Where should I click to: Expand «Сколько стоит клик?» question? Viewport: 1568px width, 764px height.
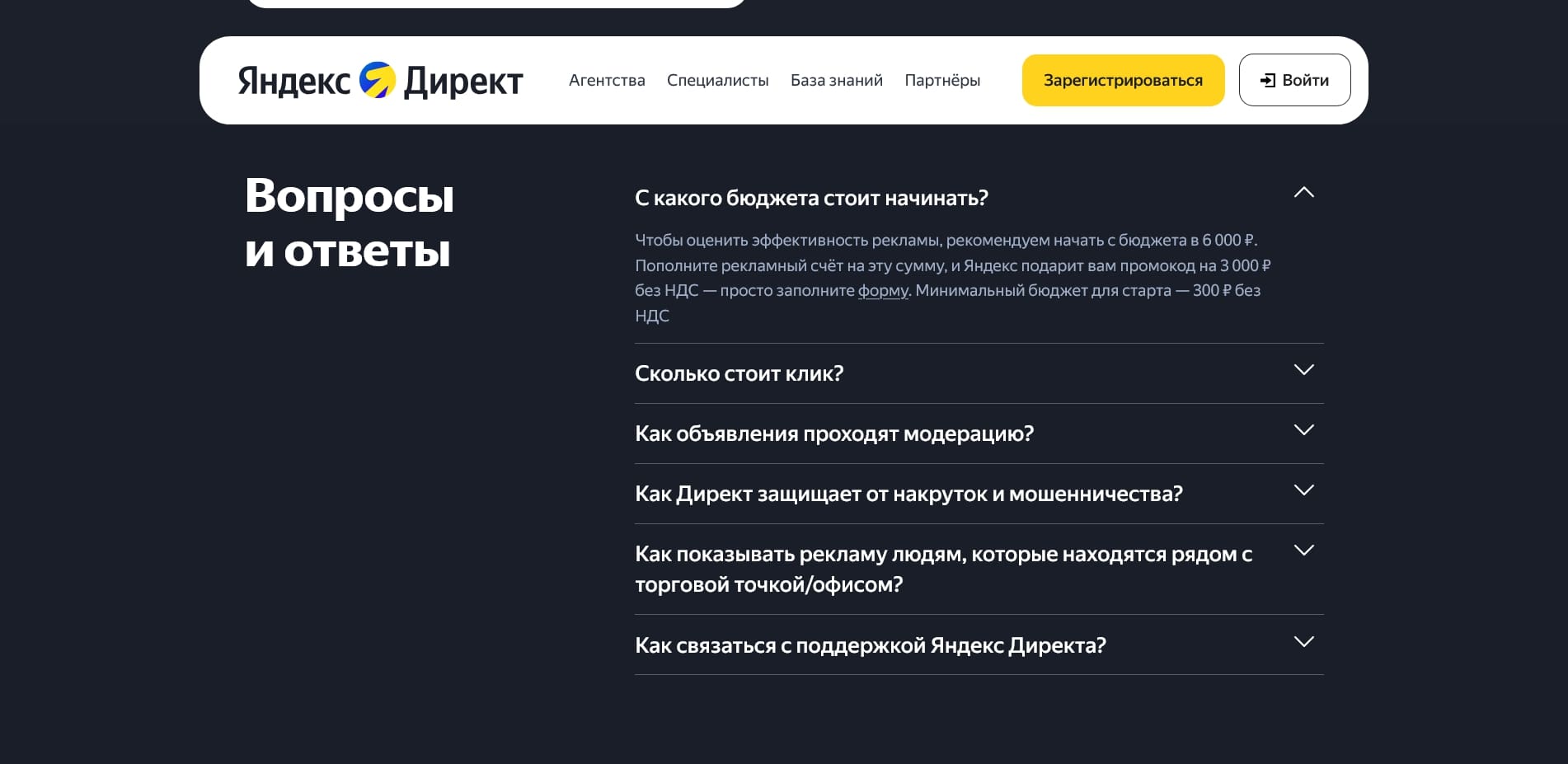tap(739, 373)
